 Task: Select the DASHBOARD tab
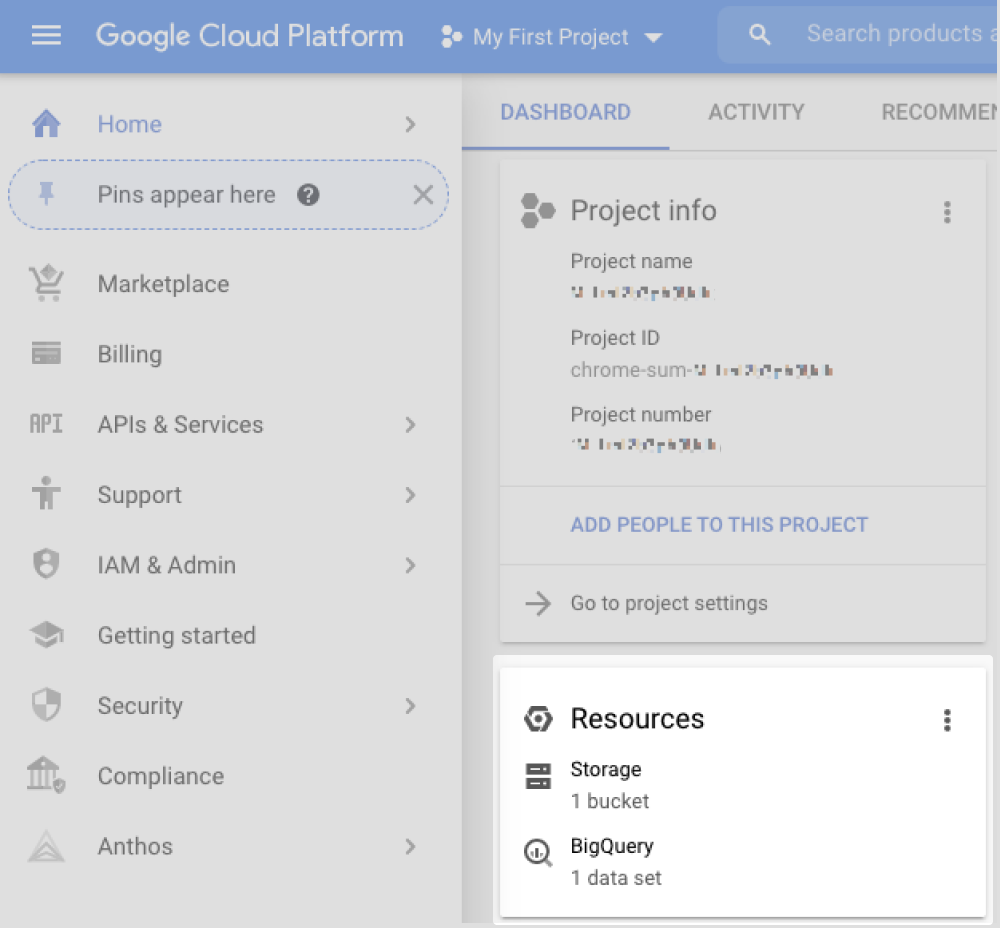(x=565, y=112)
